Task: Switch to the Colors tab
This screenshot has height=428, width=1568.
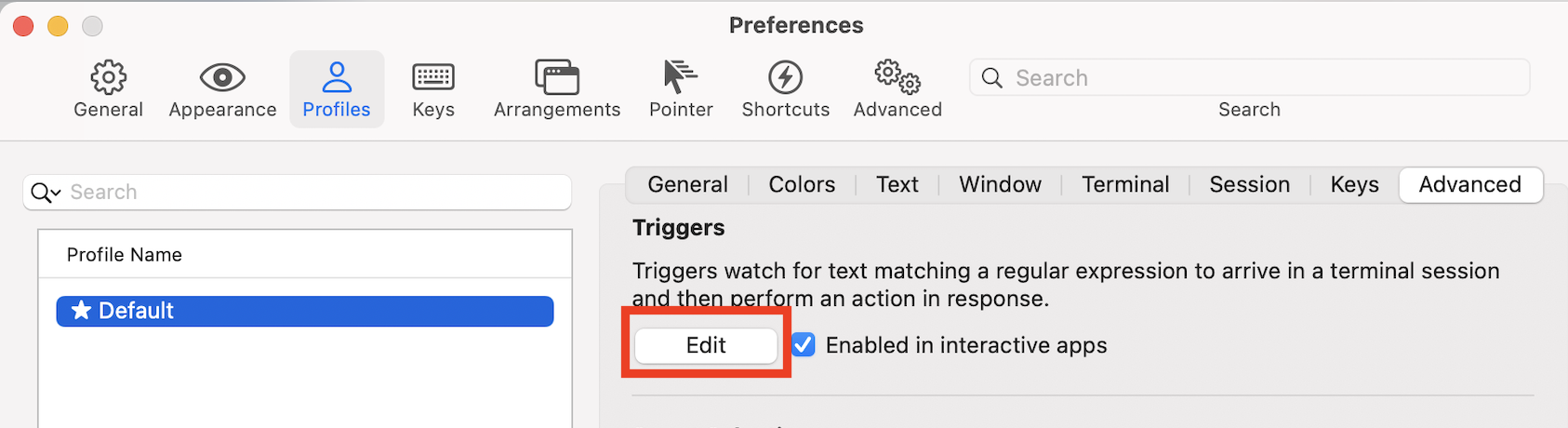Action: (802, 184)
